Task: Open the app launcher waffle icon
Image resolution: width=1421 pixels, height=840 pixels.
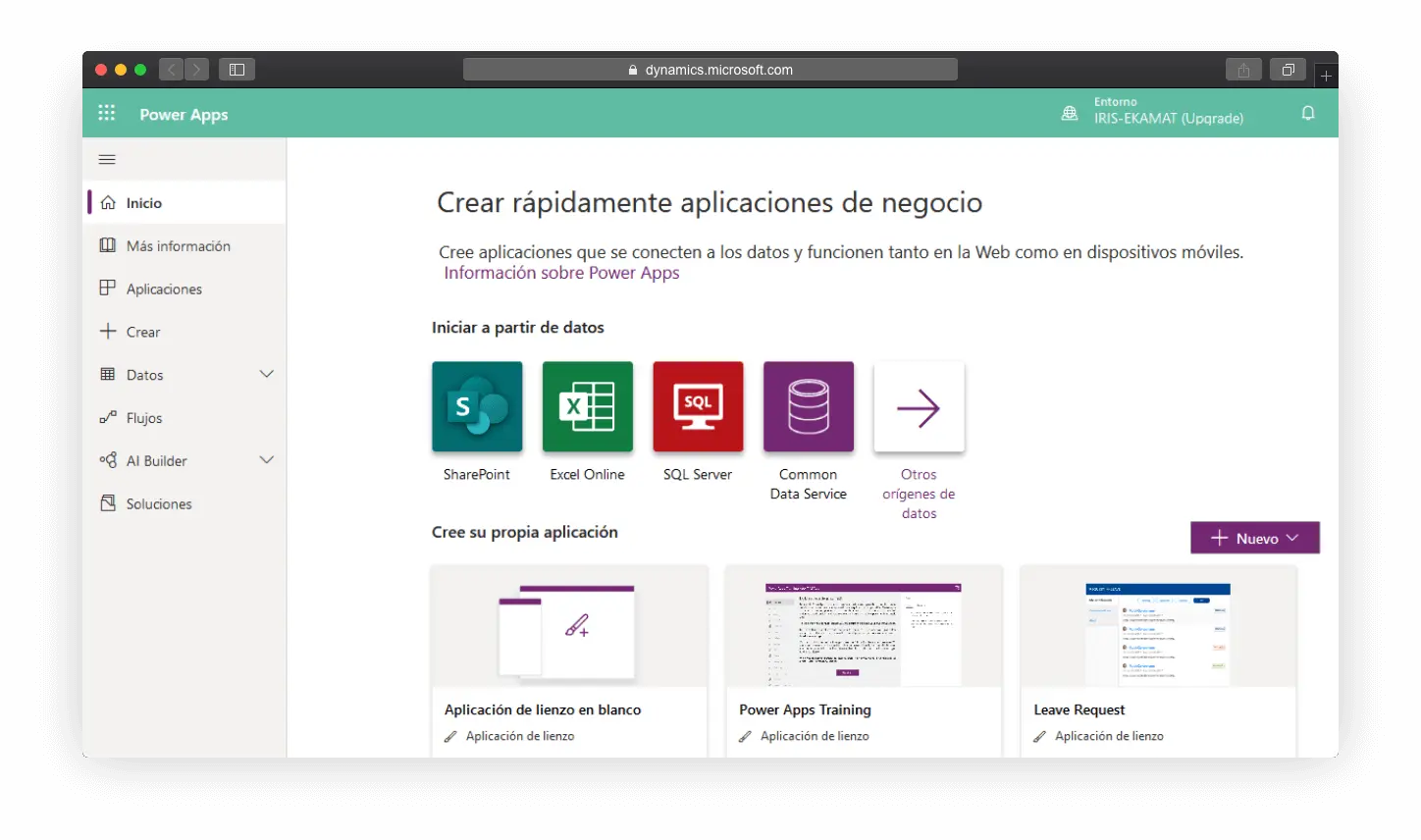Action: 107,114
